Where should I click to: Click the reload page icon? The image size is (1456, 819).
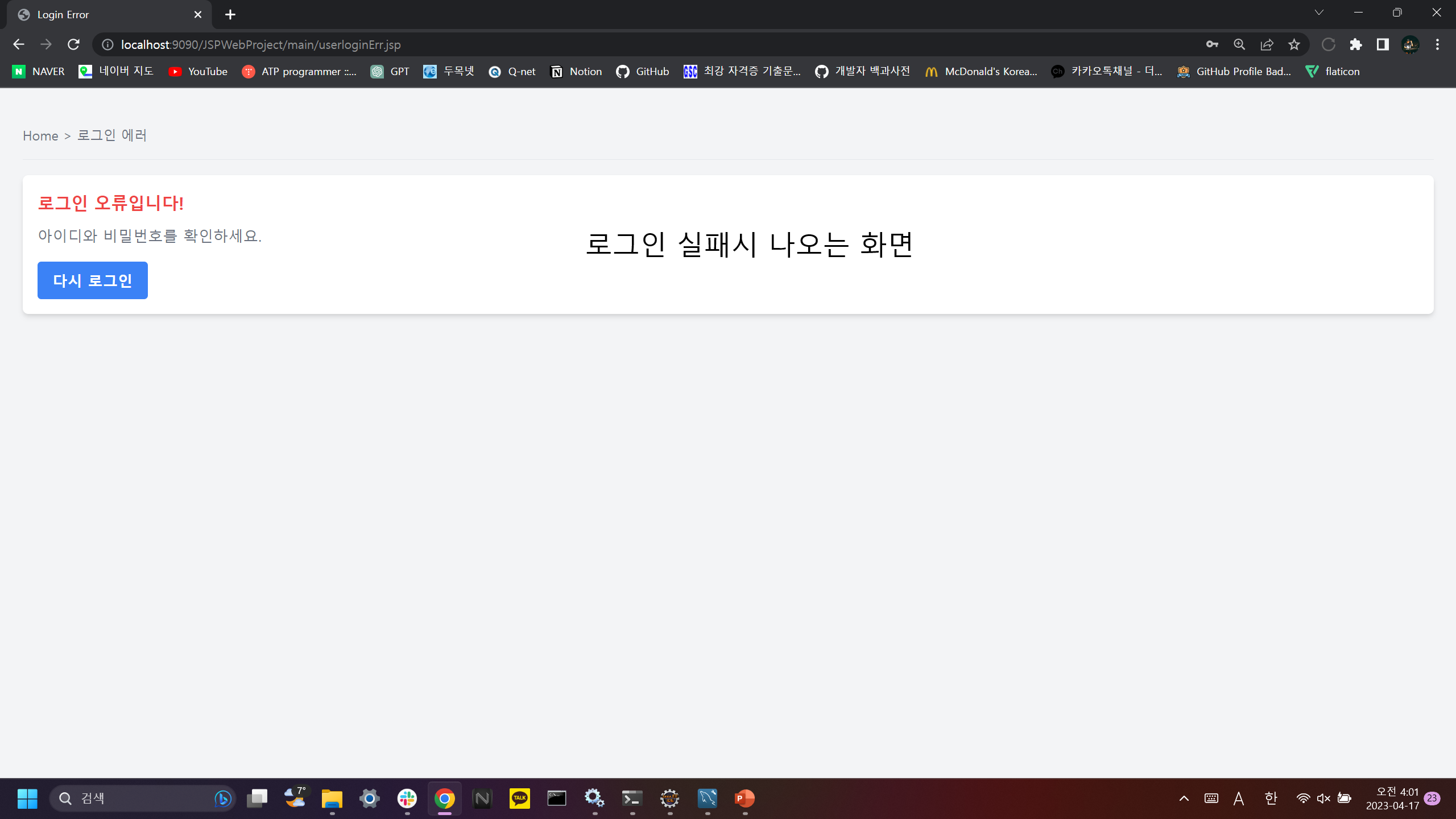click(73, 44)
